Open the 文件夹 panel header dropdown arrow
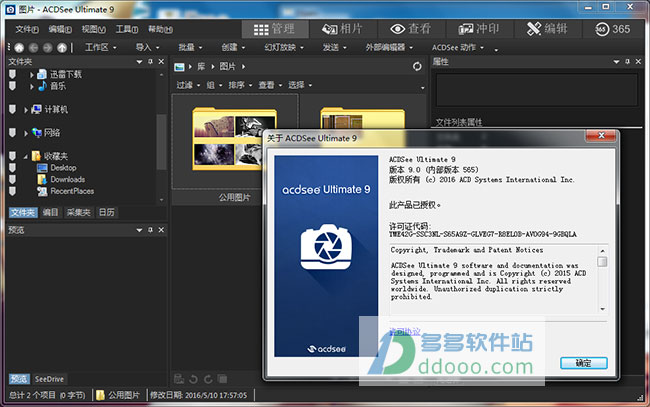650x407 pixels. coord(139,62)
